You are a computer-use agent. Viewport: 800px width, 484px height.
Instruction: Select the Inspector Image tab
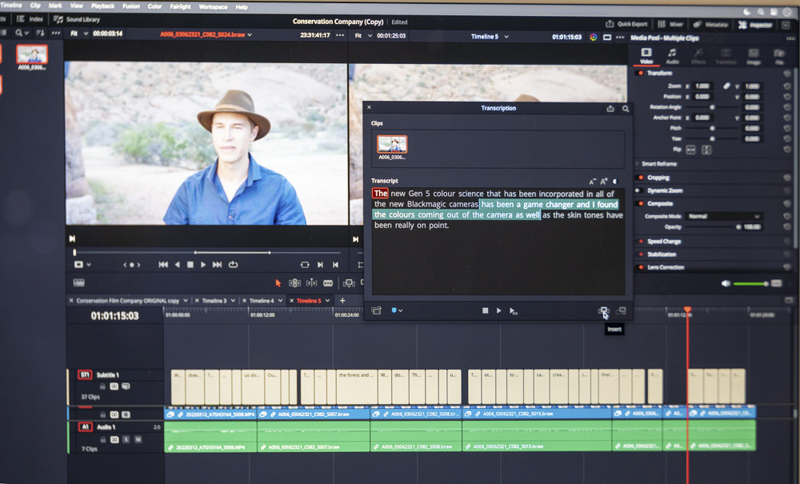point(753,57)
